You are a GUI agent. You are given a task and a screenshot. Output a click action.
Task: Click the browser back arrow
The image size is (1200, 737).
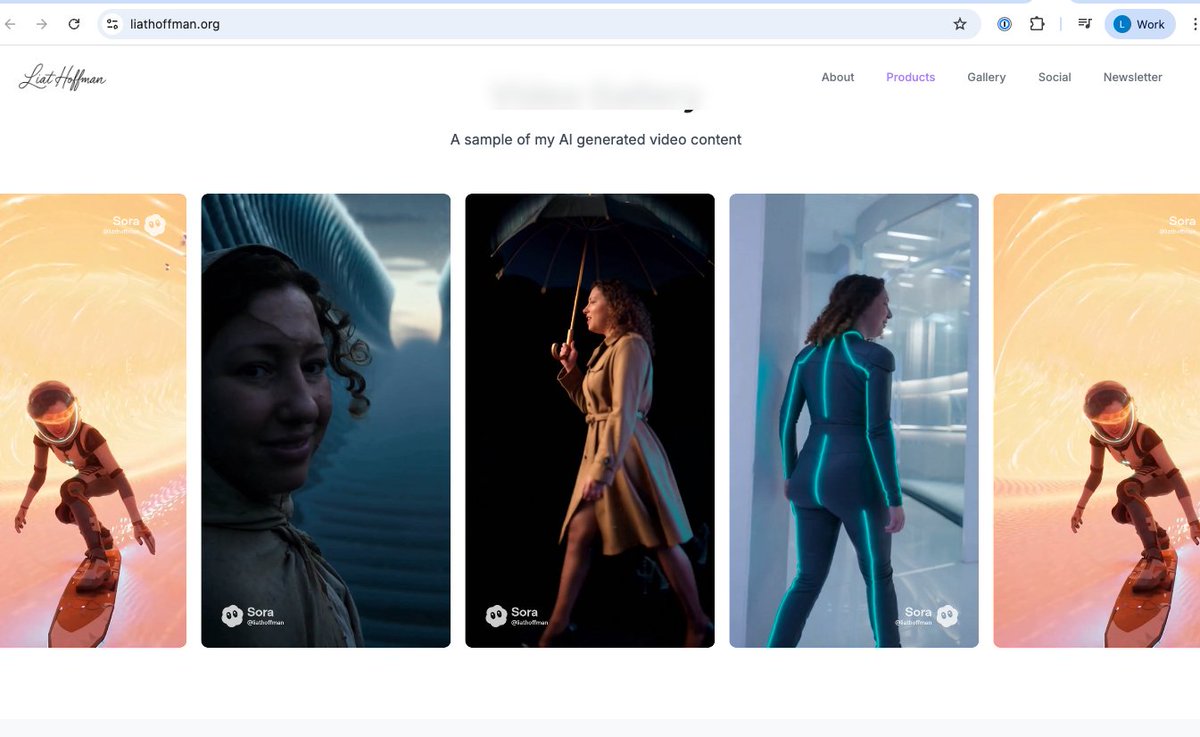11,24
